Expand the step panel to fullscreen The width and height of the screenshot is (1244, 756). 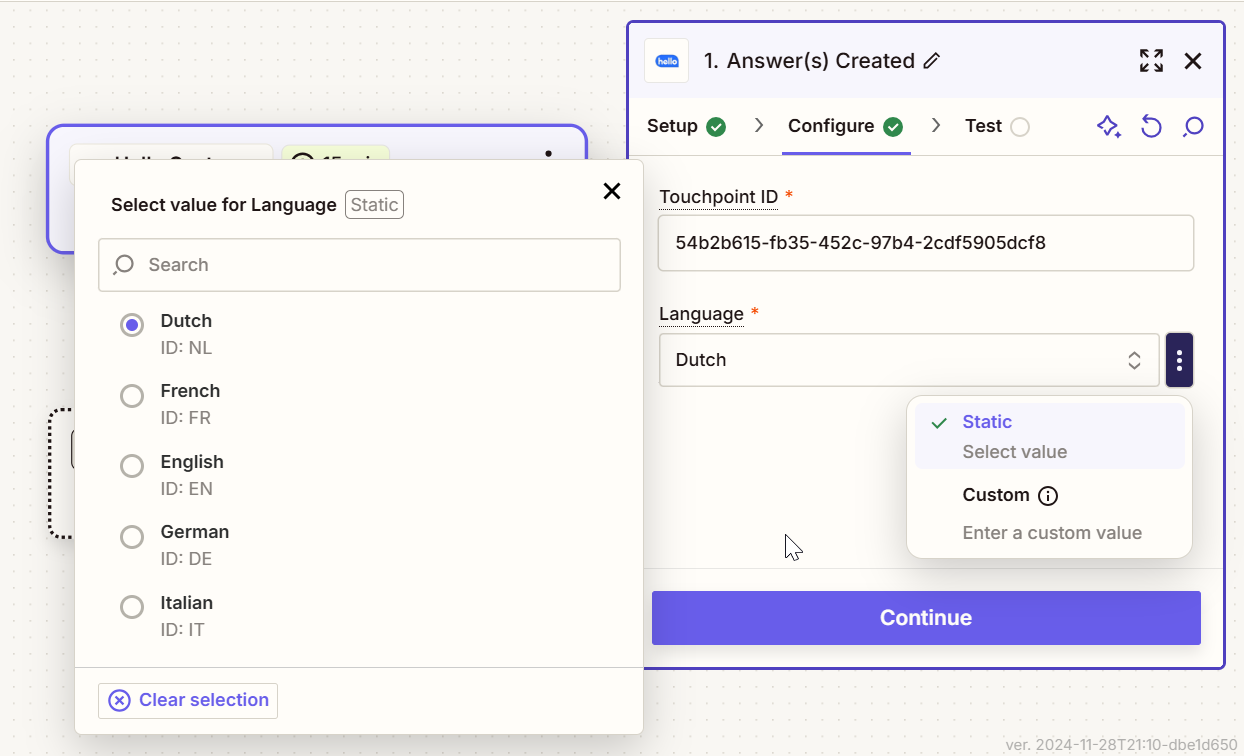1151,61
